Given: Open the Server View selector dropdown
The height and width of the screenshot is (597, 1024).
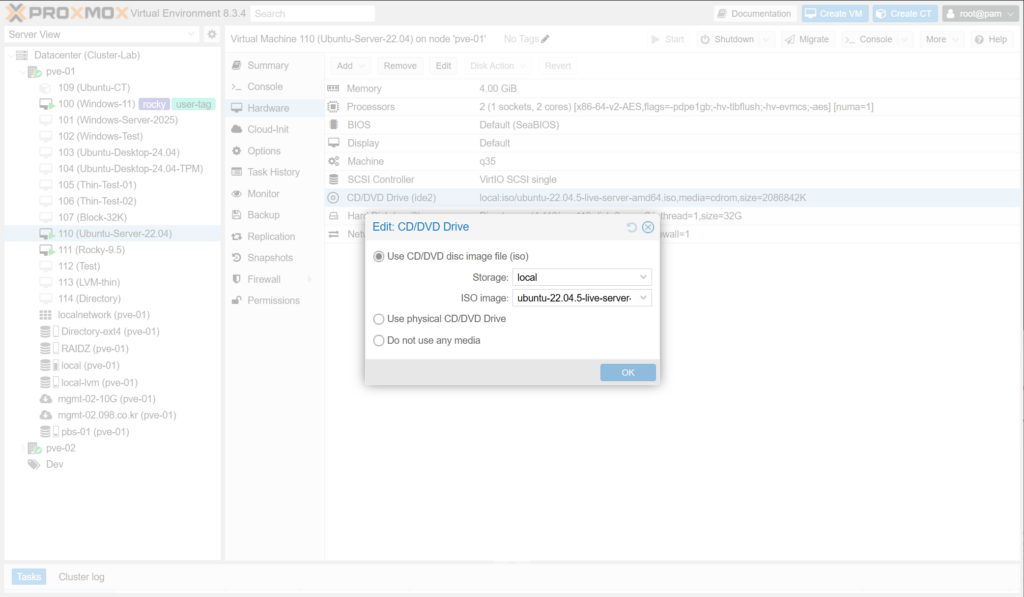Looking at the screenshot, I should [101, 35].
